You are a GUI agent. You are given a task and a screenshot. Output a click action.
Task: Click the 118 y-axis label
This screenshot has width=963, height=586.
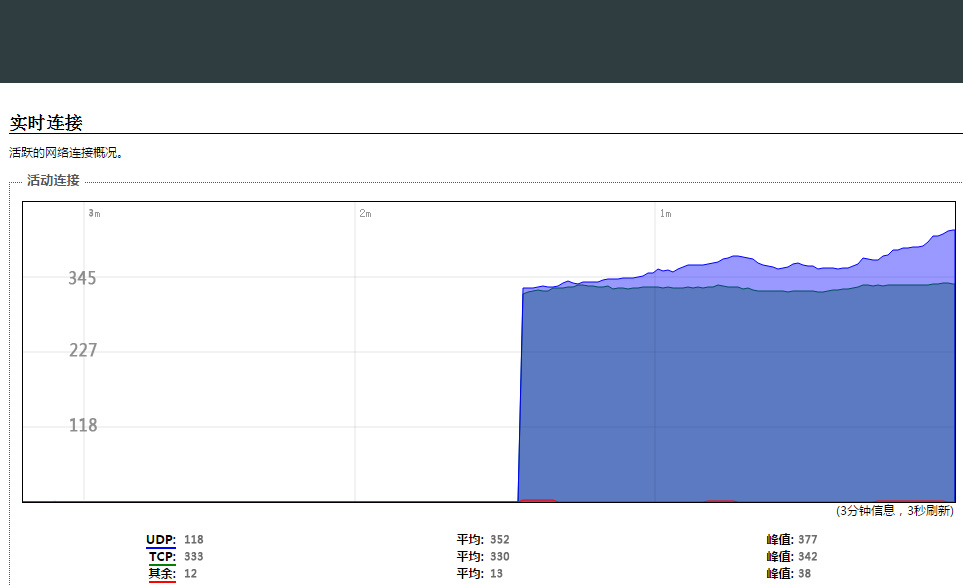coord(83,425)
